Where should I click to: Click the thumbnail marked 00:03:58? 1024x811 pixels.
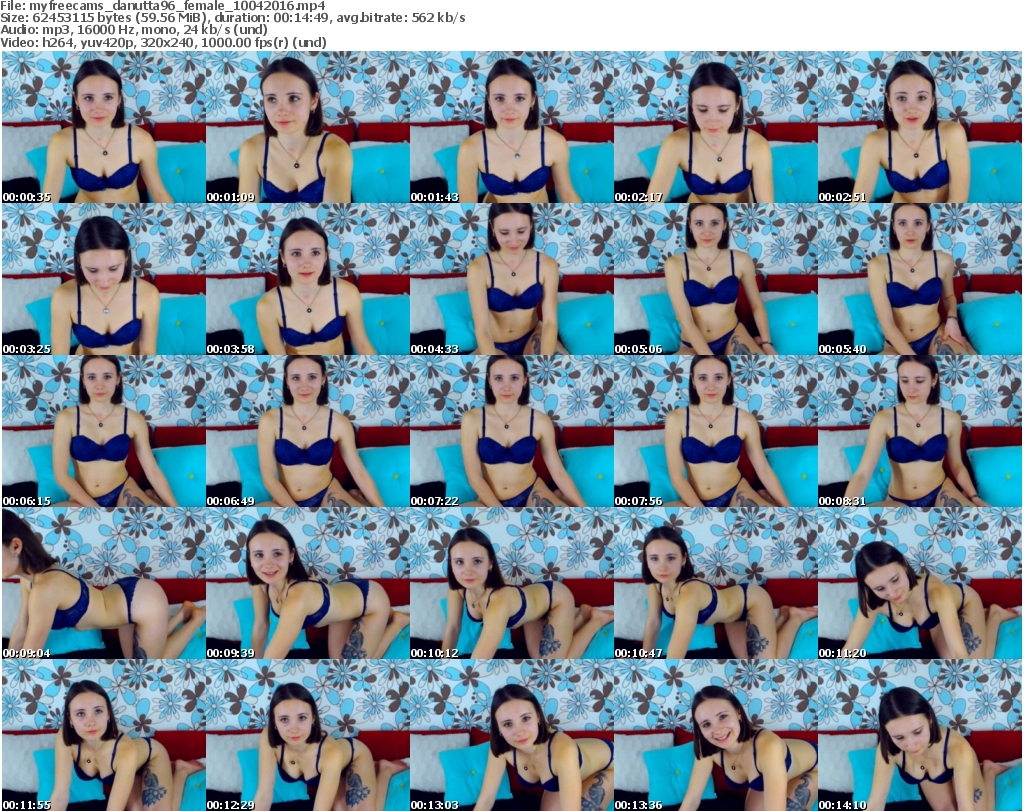pos(307,280)
